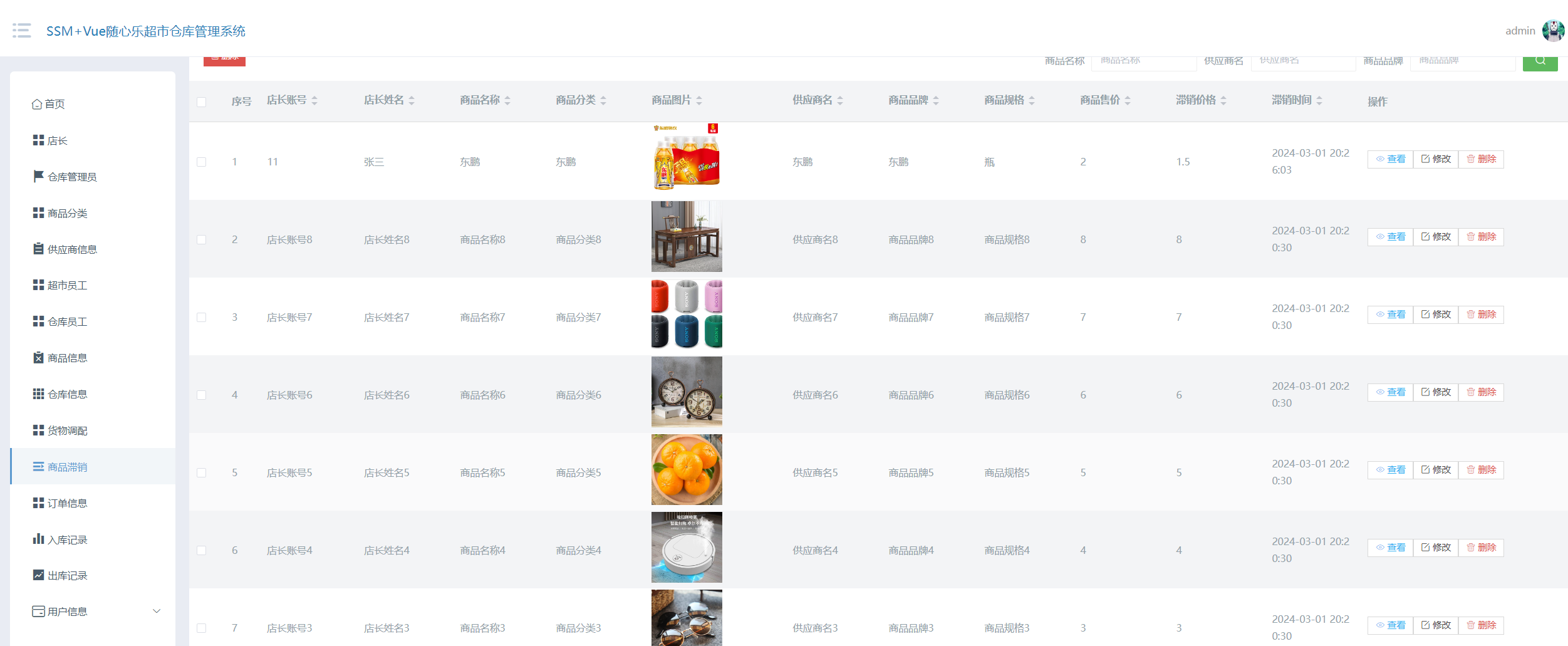Screen dimensions: 1568x646
Task: Click the flag icon for 仓库管理员
Action: tap(38, 177)
